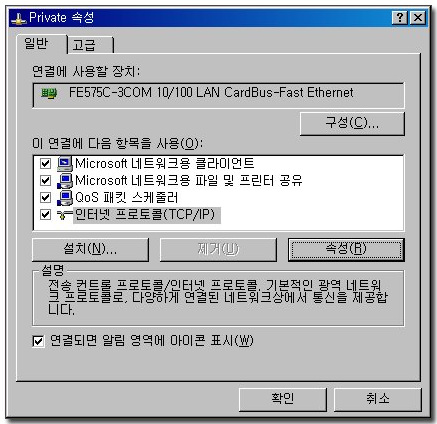Click the network icon in the title bar
The width and height of the screenshot is (437, 424).
pos(19,18)
